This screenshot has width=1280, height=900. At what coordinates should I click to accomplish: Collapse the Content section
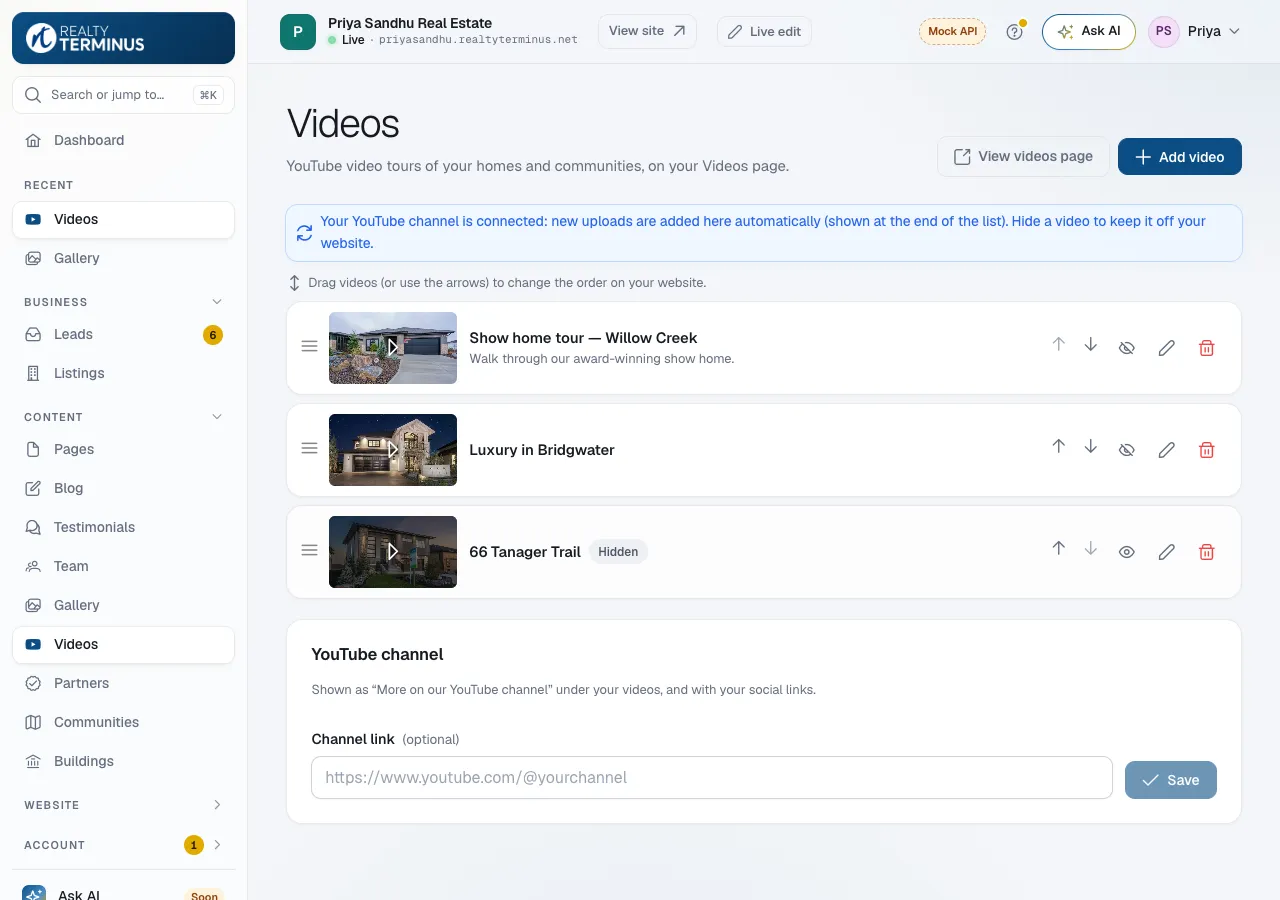click(x=217, y=417)
